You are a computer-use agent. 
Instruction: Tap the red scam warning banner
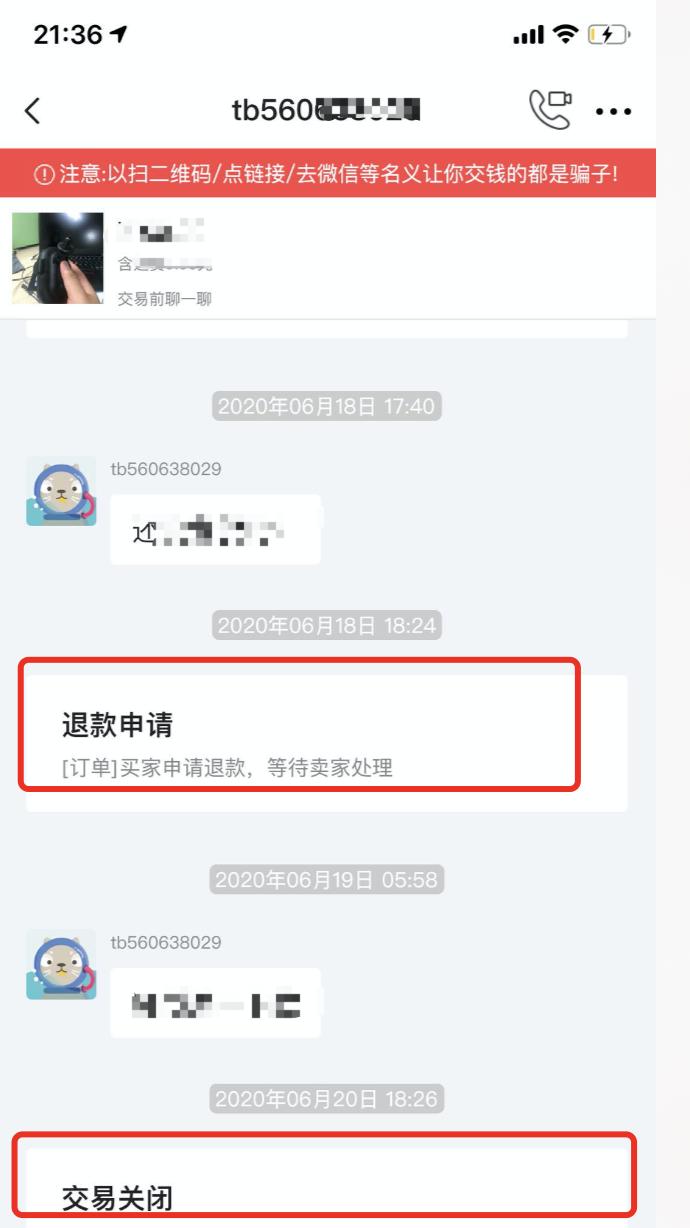[328, 173]
